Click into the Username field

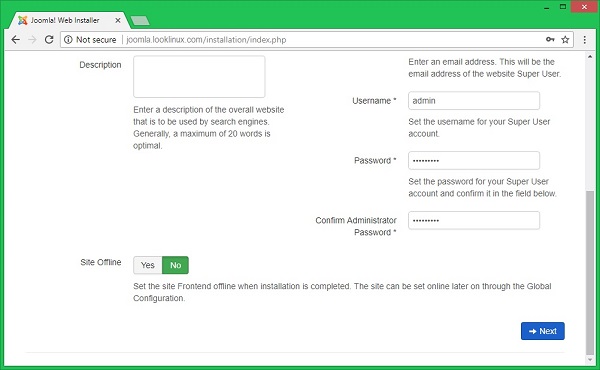tap(474, 101)
